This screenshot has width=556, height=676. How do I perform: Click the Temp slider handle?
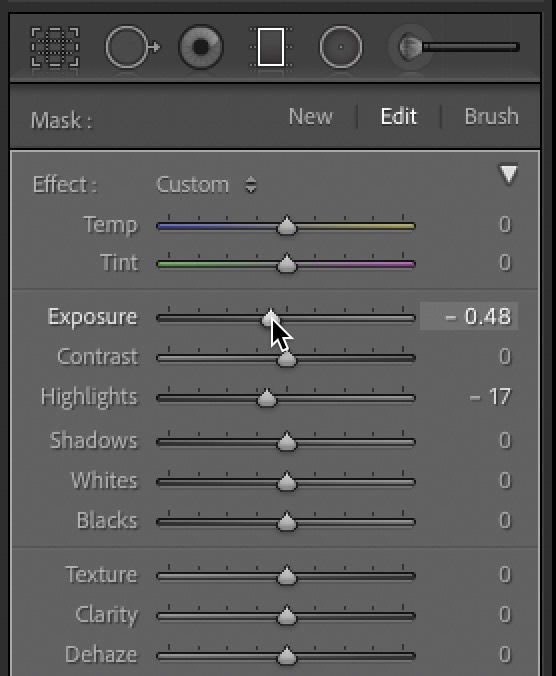click(287, 225)
